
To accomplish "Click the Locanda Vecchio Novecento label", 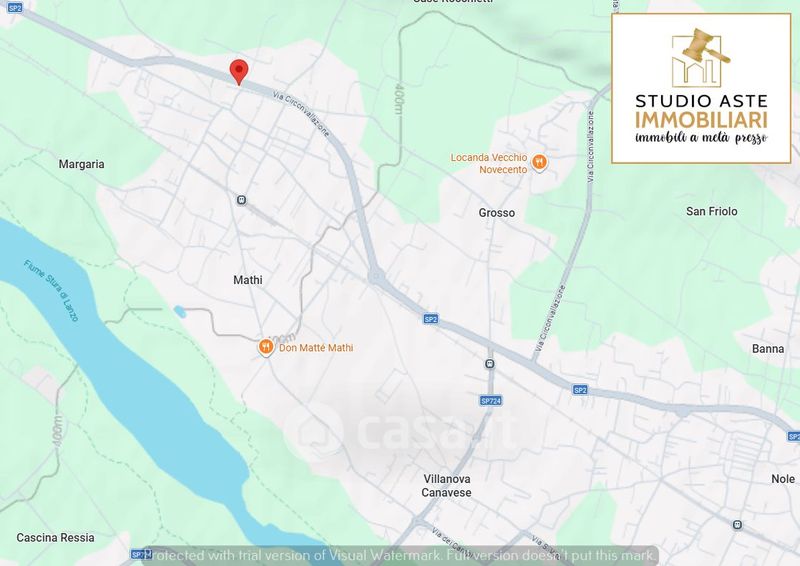I will pyautogui.click(x=489, y=163).
